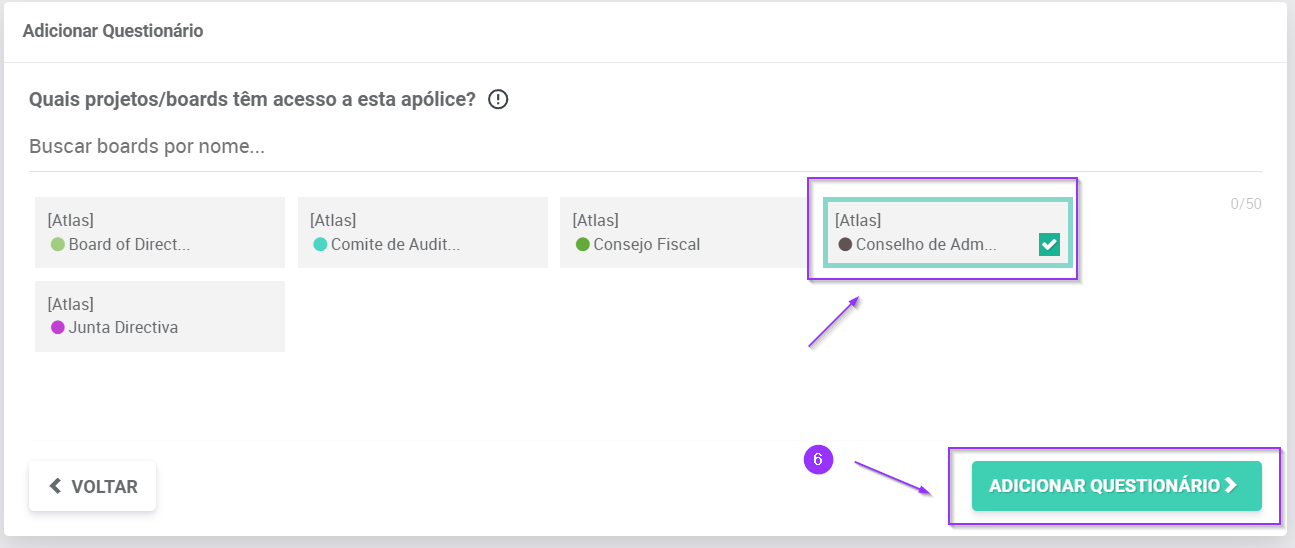This screenshot has height=548, width=1295.
Task: Click the magenta dot by Junta Directiva
Action: (57, 327)
